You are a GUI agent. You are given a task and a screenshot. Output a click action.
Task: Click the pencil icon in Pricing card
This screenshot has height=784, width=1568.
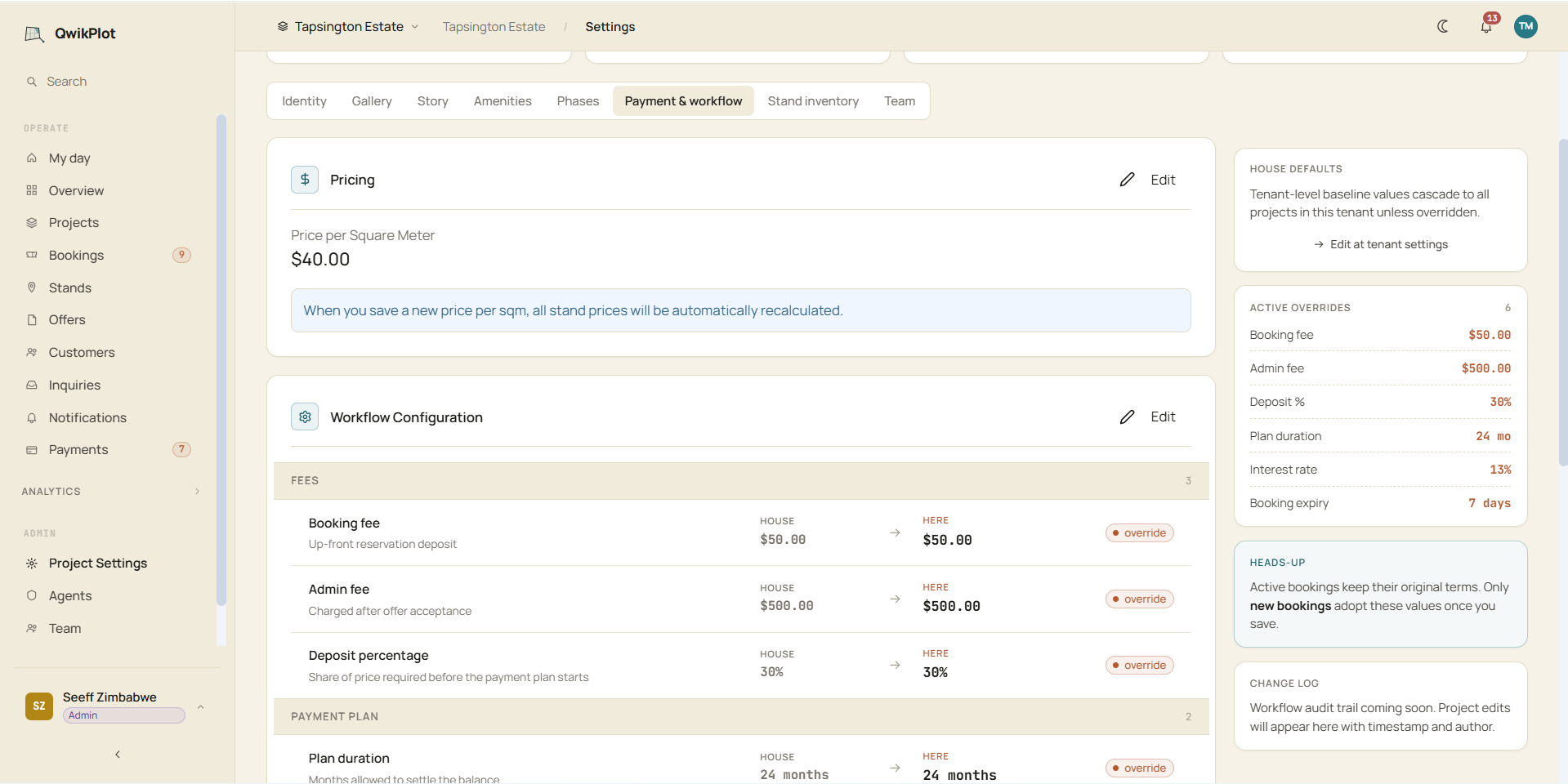[x=1127, y=180]
